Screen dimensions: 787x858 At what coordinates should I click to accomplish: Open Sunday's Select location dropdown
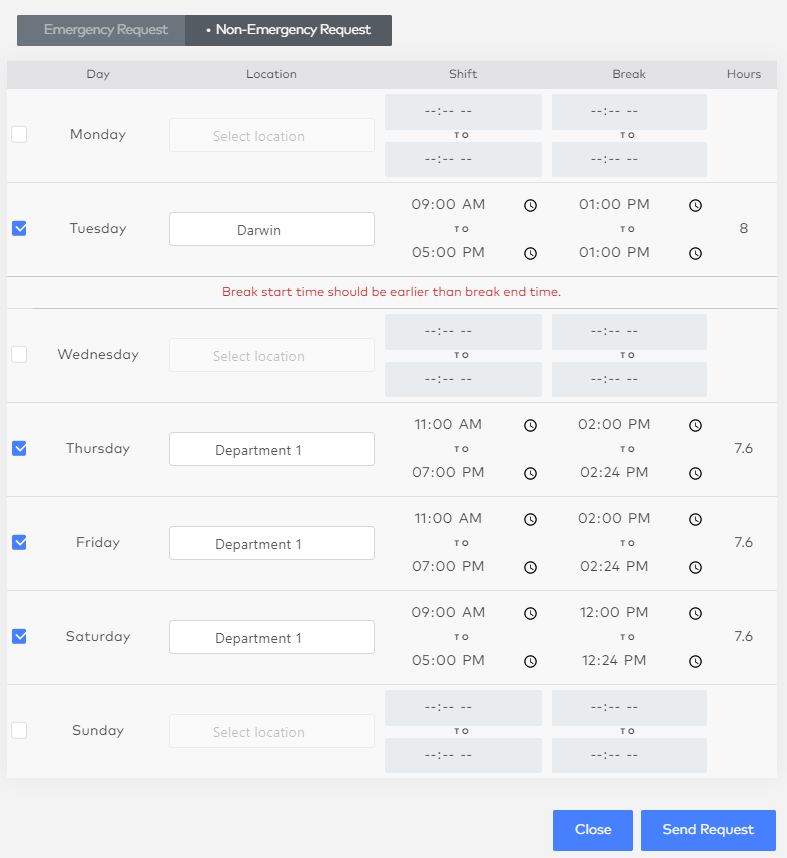click(272, 732)
